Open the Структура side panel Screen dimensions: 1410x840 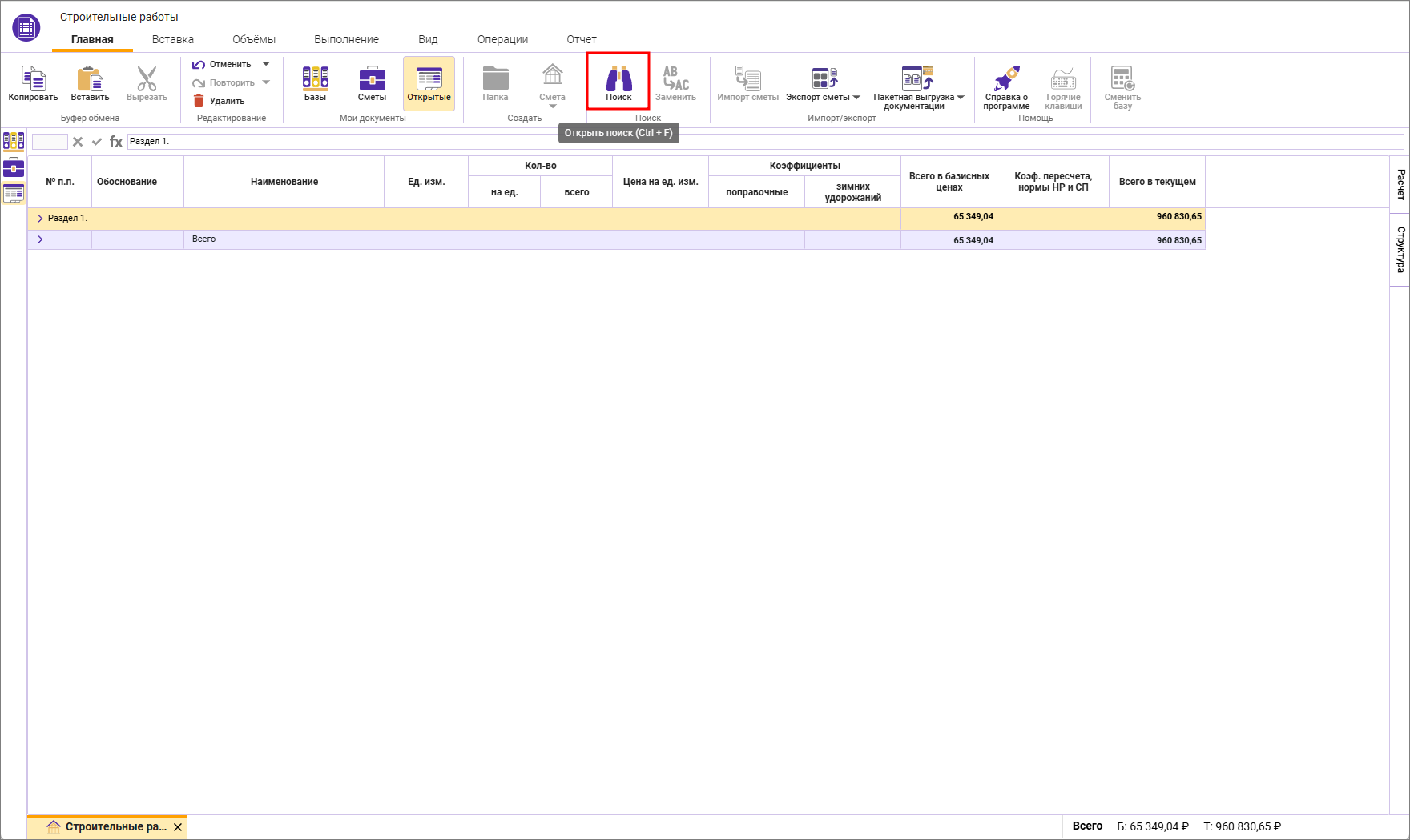tap(1400, 249)
